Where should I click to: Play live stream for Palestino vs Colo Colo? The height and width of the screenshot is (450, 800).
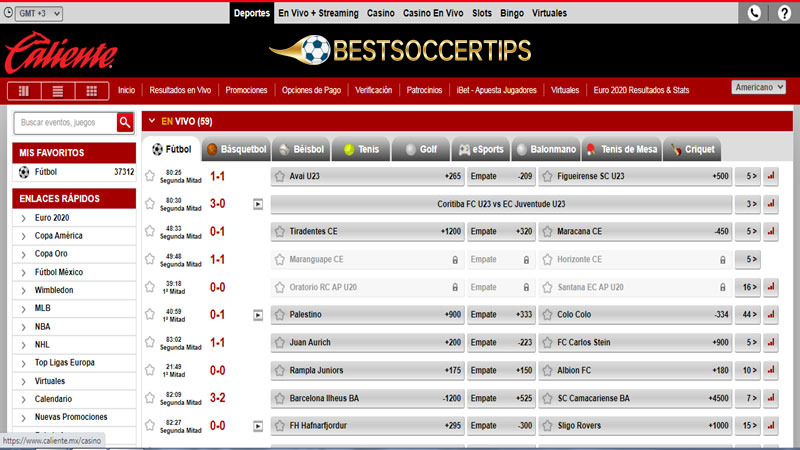258,315
